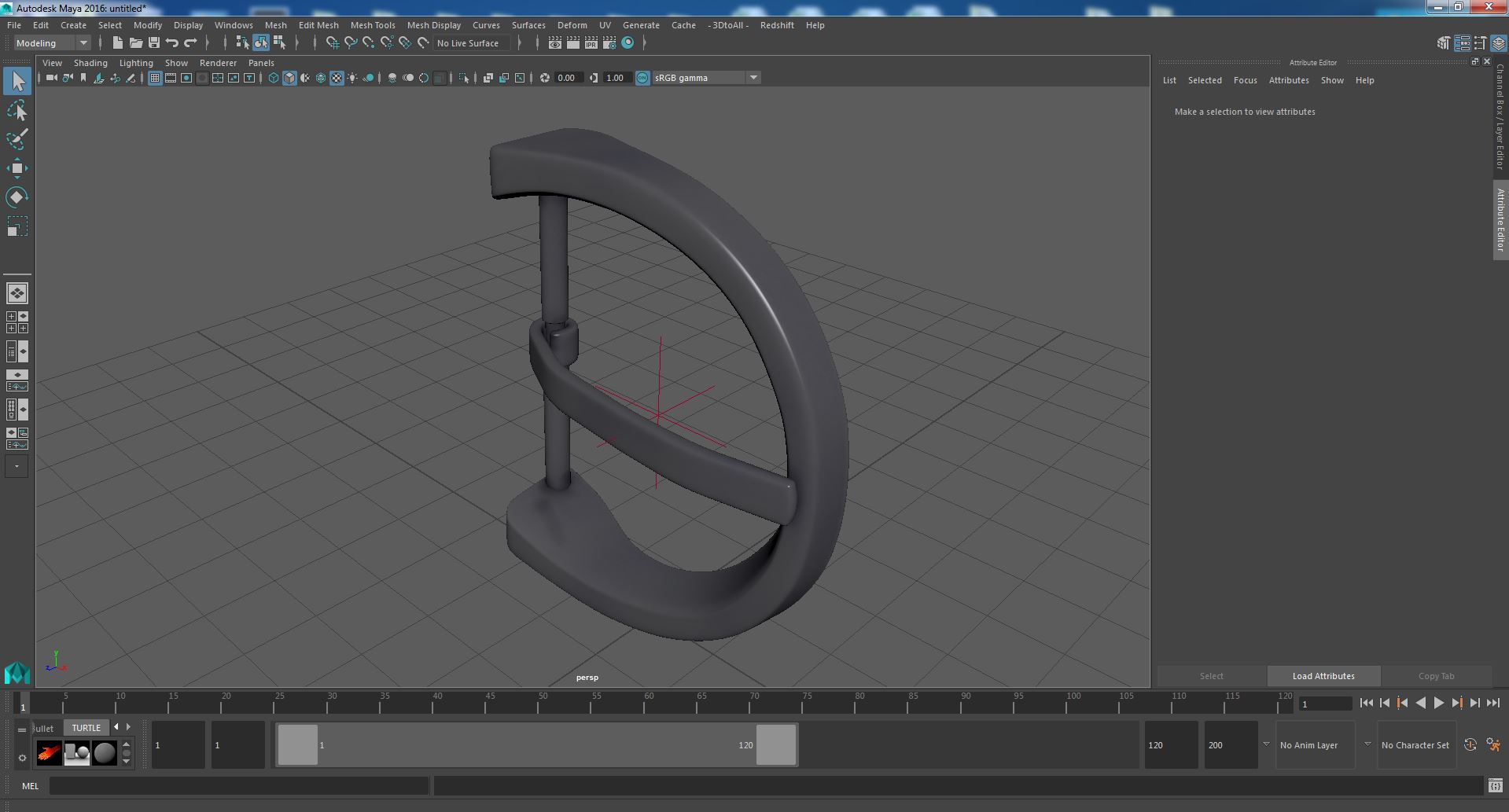Toggle textured display in viewport
The height and width of the screenshot is (812, 1509).
point(337,78)
